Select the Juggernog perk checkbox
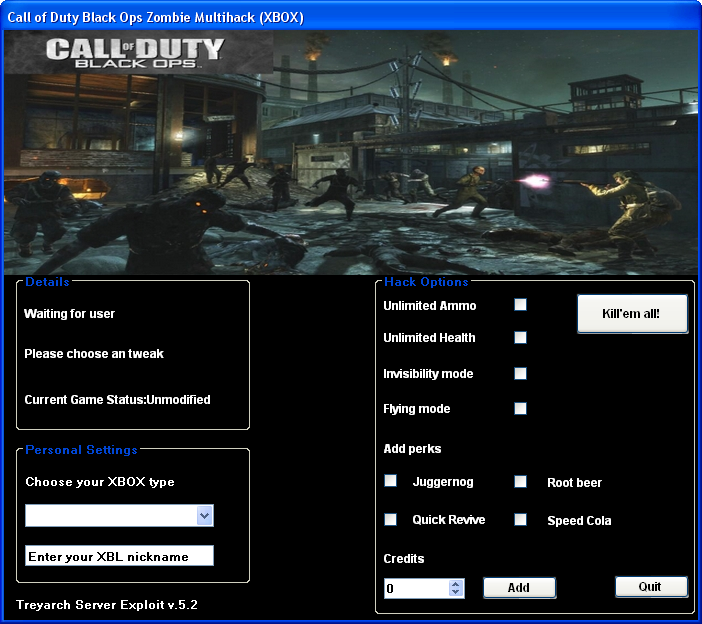The height and width of the screenshot is (624, 702). 390,481
